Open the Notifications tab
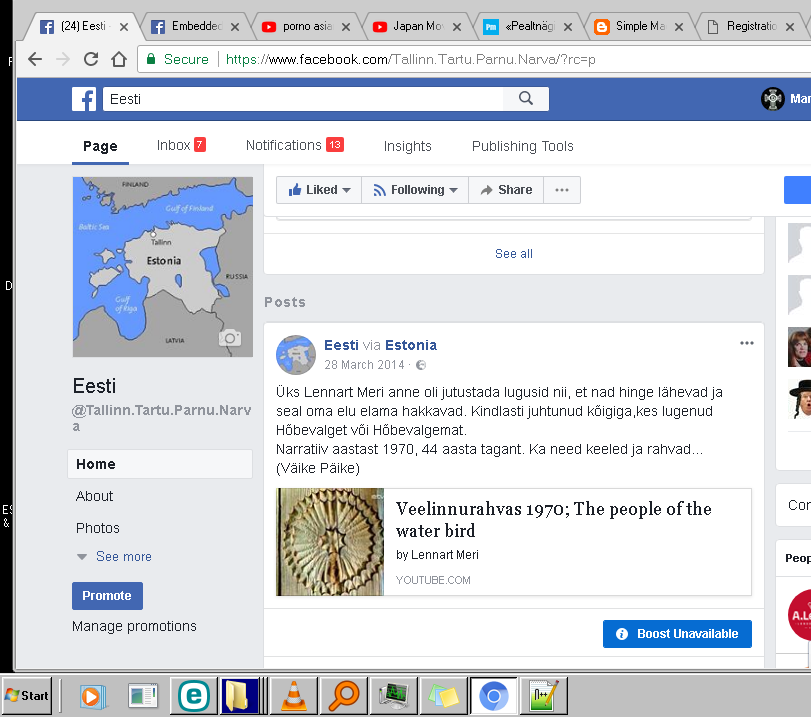The image size is (811, 717). coord(295,145)
